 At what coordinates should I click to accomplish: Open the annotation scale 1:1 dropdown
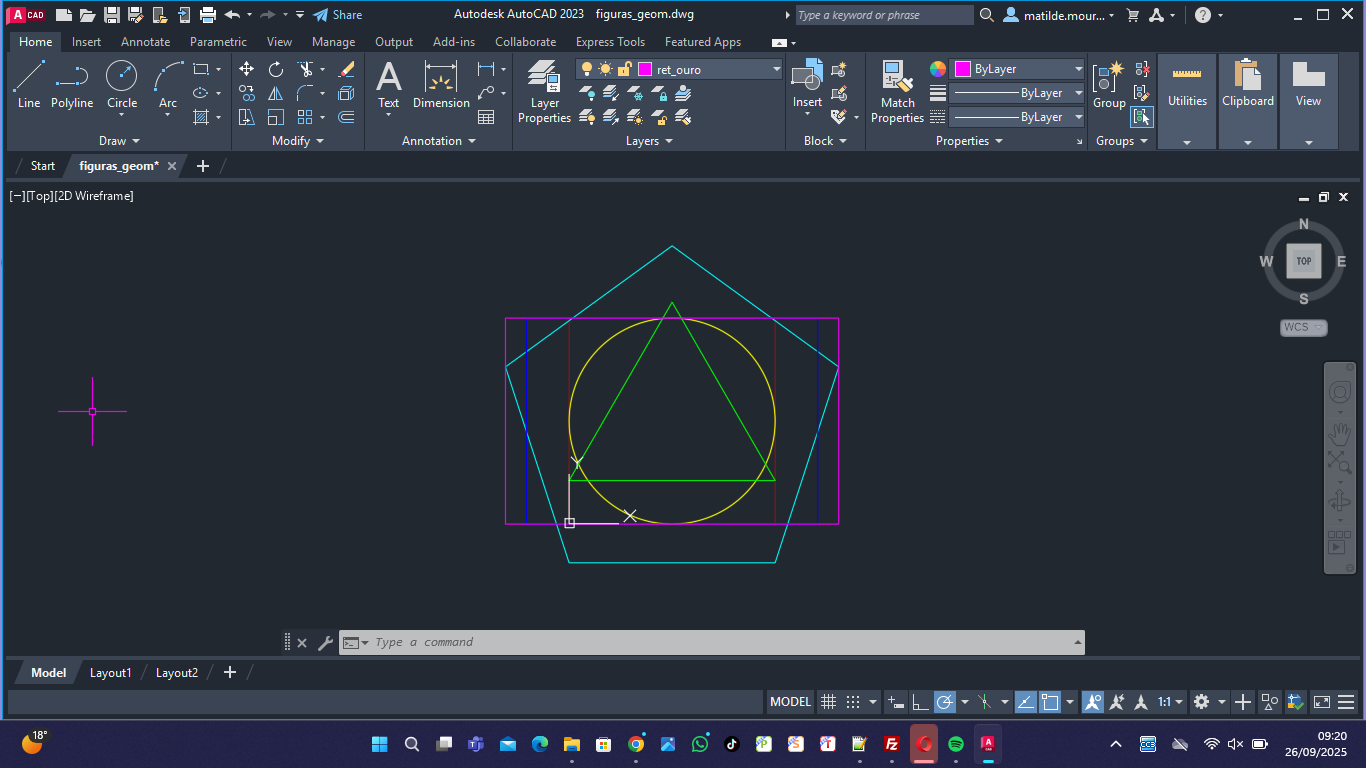pyautogui.click(x=1170, y=702)
